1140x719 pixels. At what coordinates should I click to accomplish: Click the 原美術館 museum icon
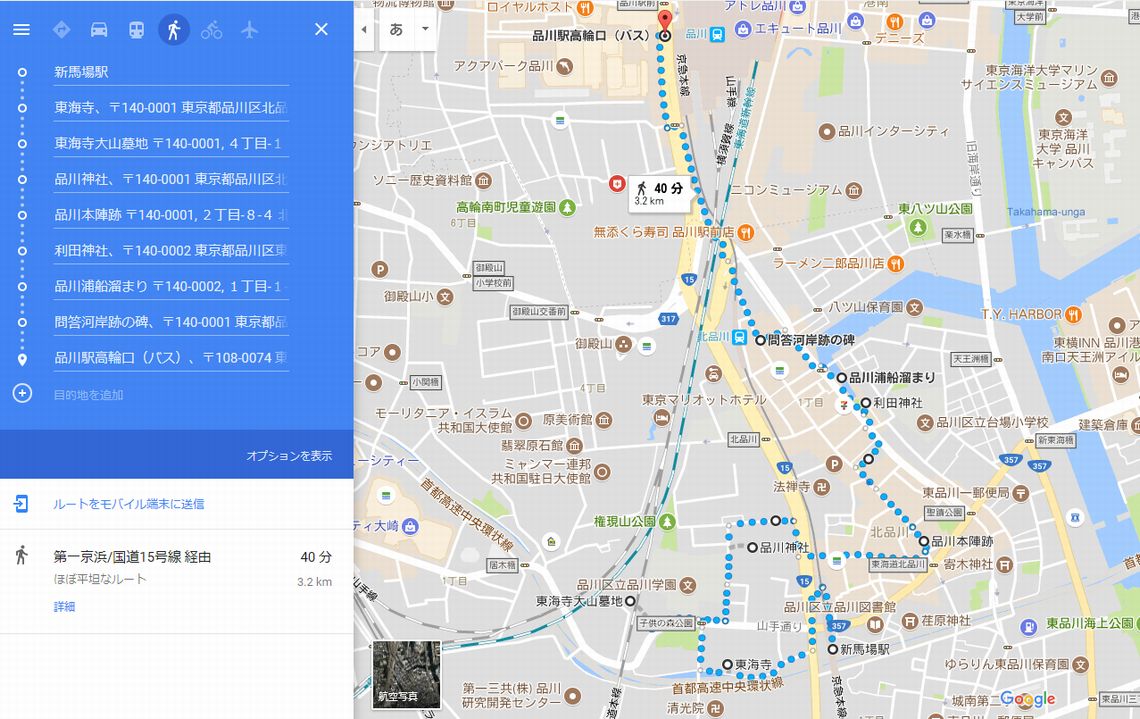pyautogui.click(x=604, y=420)
